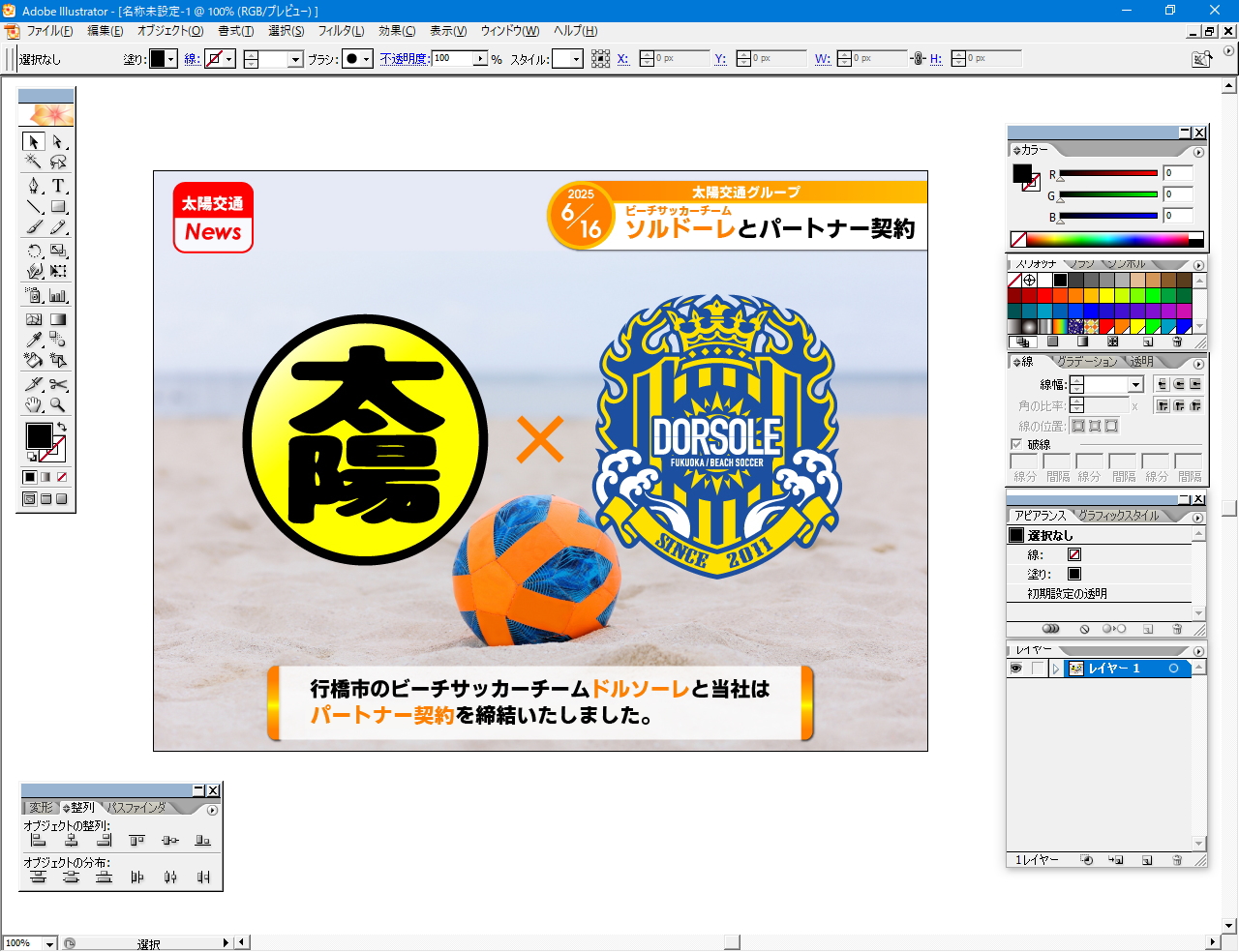The image size is (1239, 952).
Task: Open the 線 stroke color dropdown
Action: pyautogui.click(x=229, y=59)
